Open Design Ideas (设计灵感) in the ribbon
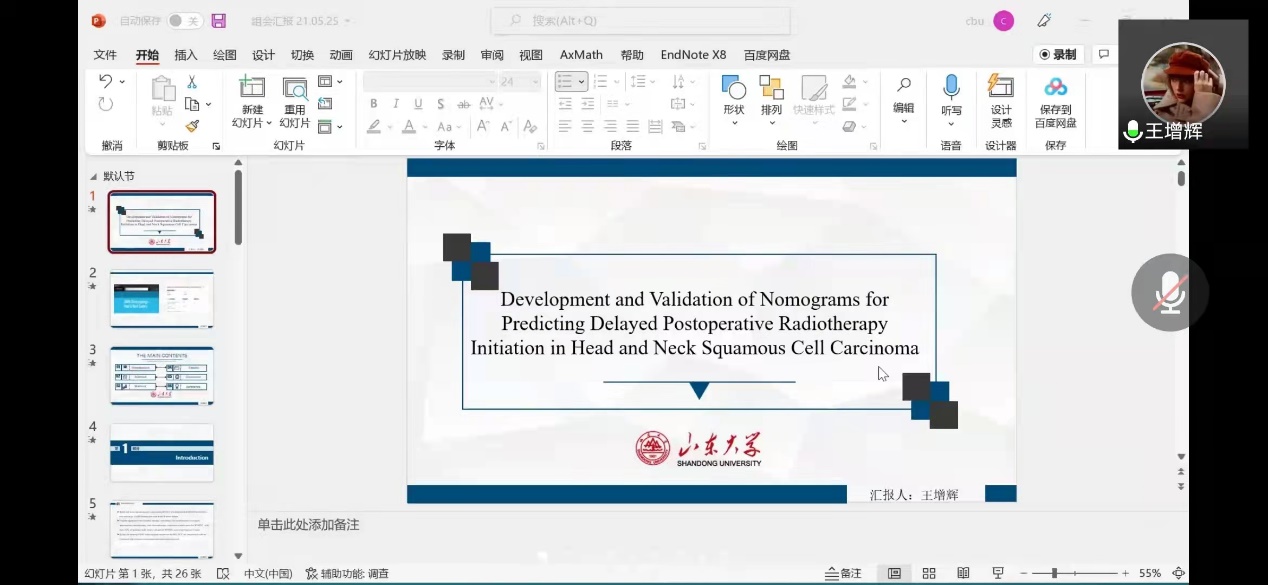The image size is (1268, 585). click(x=1000, y=88)
